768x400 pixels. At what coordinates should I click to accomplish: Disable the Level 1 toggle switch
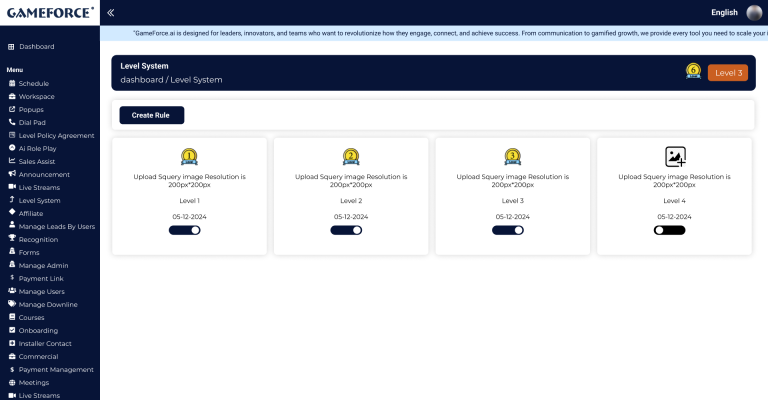click(x=185, y=230)
